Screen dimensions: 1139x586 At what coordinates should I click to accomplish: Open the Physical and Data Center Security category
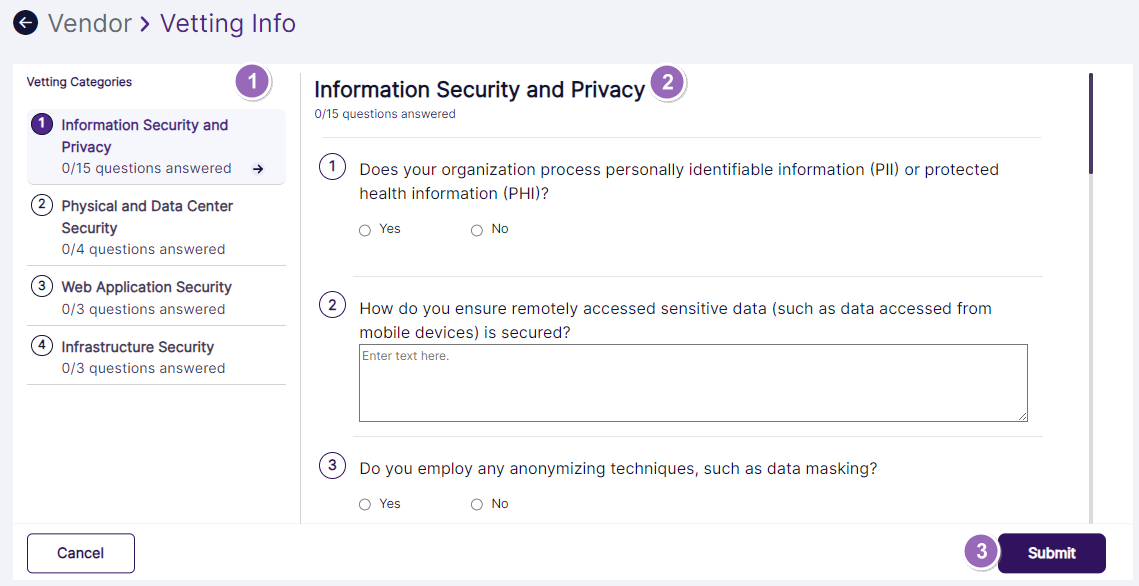pyautogui.click(x=147, y=216)
